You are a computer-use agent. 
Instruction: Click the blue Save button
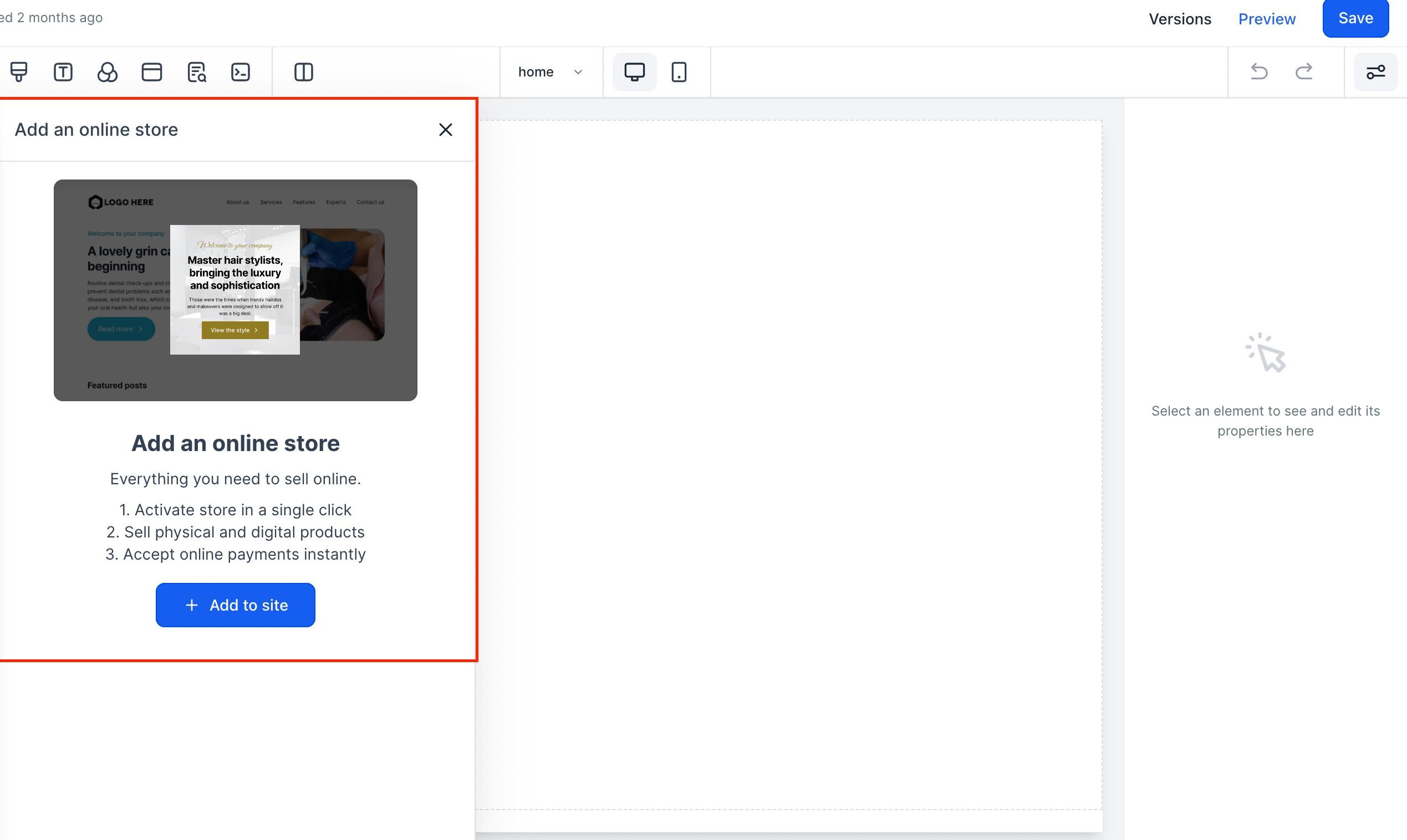point(1355,18)
